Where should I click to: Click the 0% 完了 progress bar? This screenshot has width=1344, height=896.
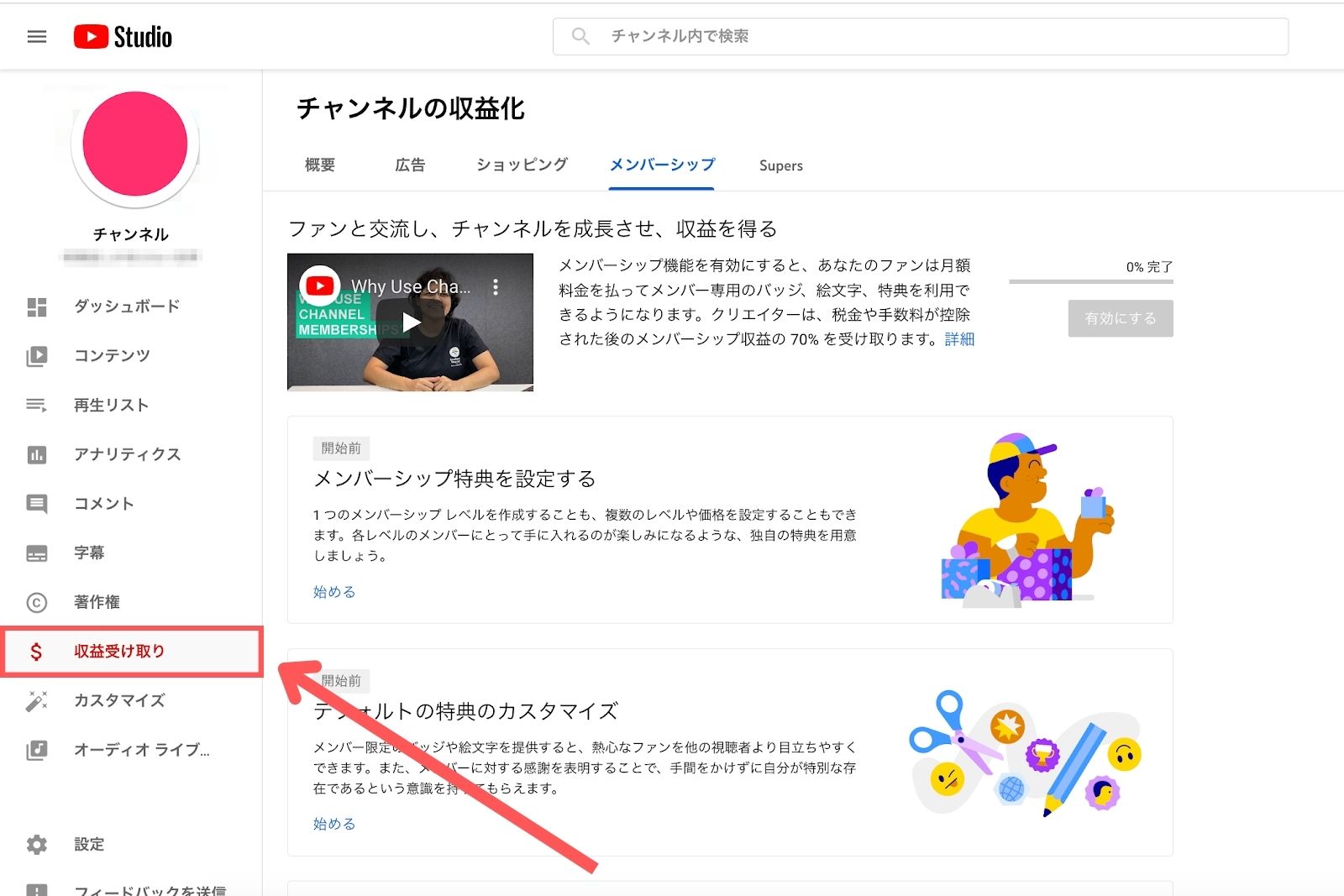[1091, 281]
